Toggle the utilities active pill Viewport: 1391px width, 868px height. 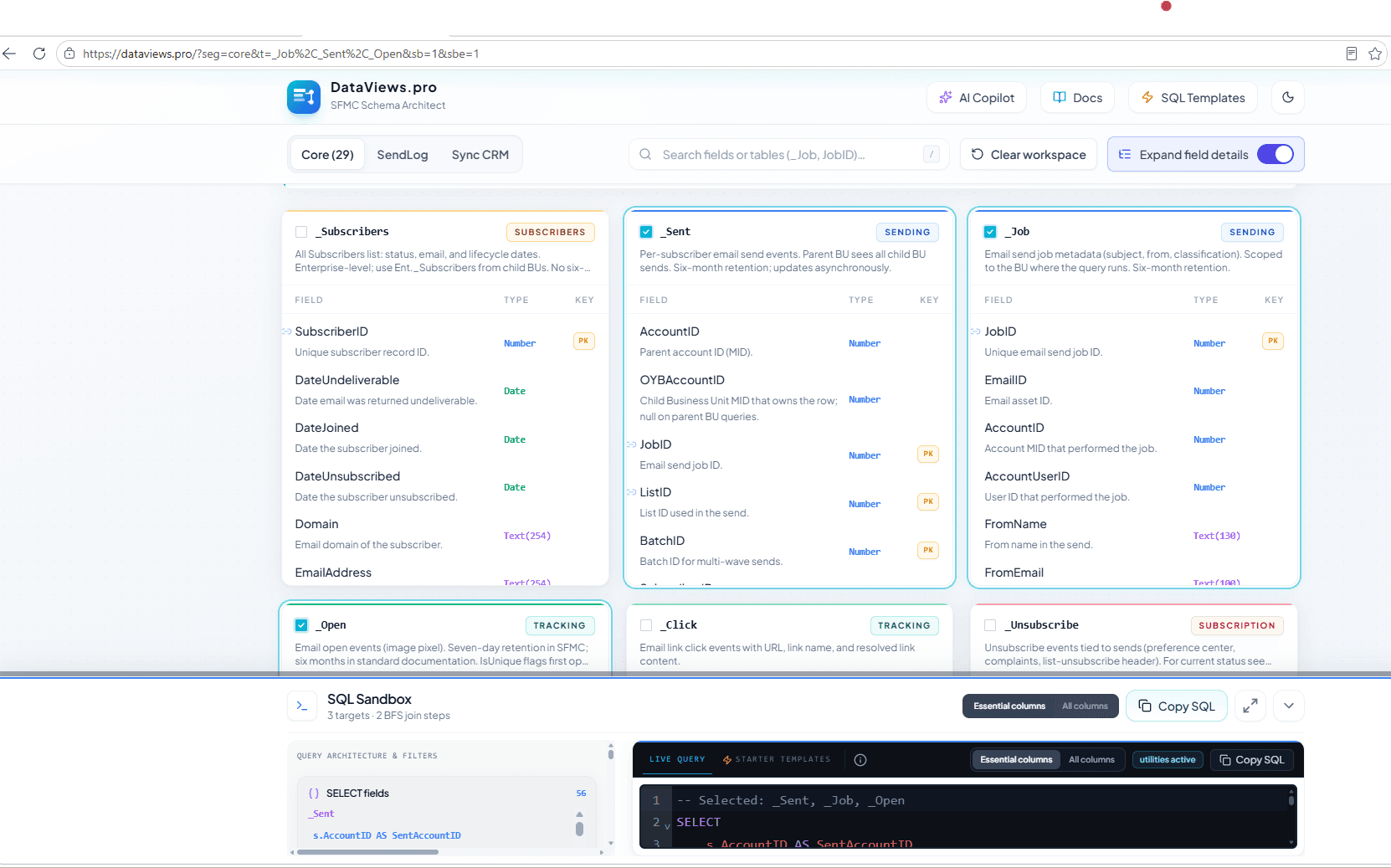point(1168,760)
